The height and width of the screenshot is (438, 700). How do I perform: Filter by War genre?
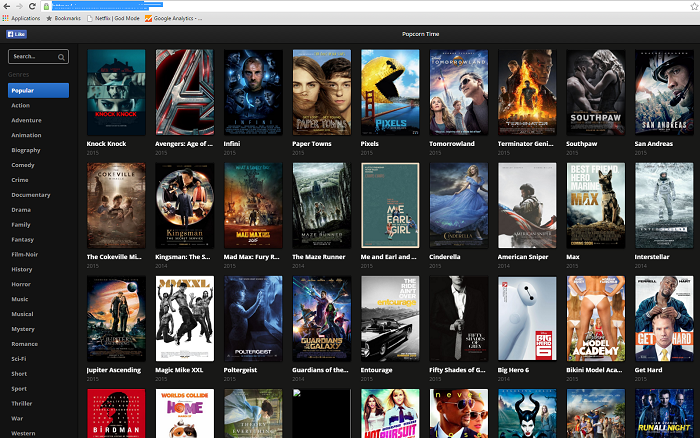[x=17, y=418]
